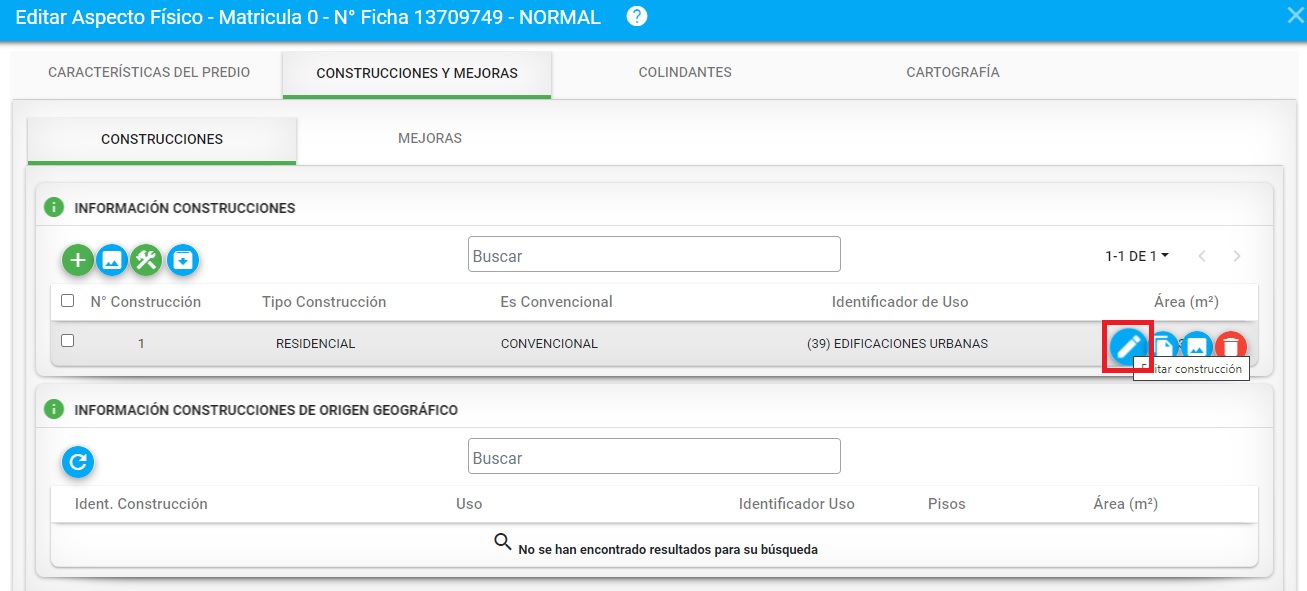
Task: Check the box for construction 1
Action: [67, 340]
